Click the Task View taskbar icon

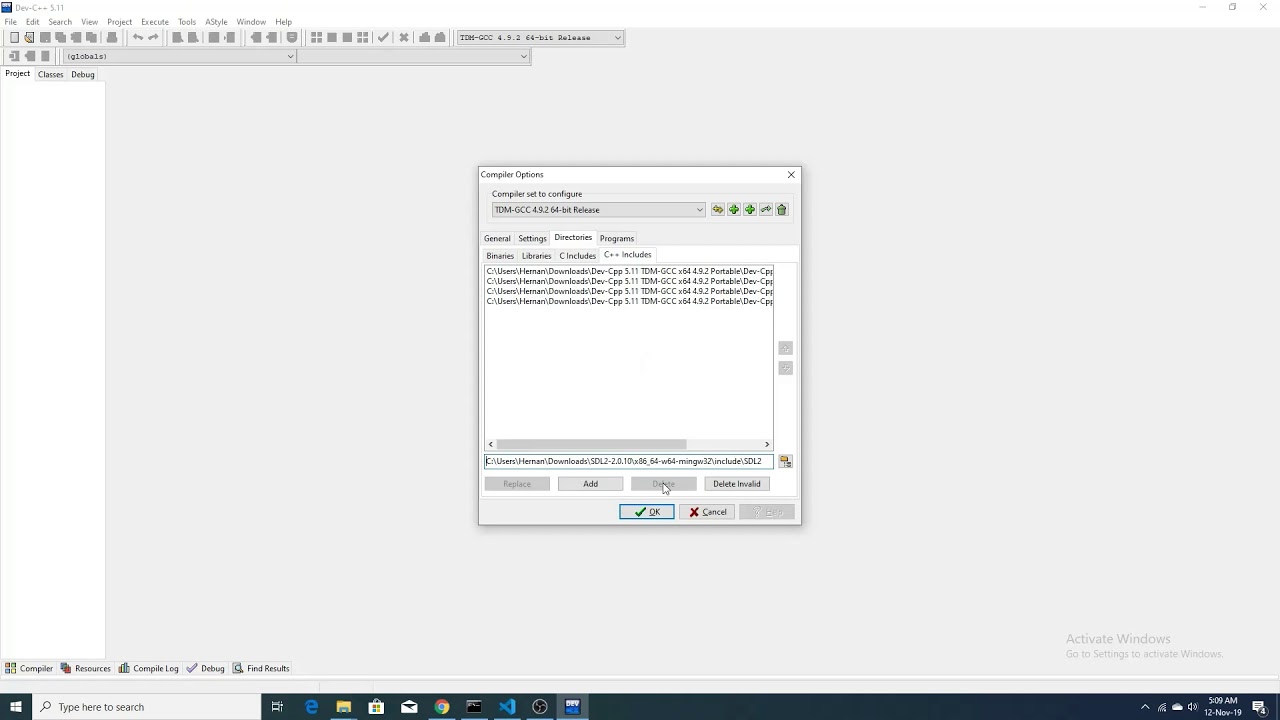click(277, 707)
